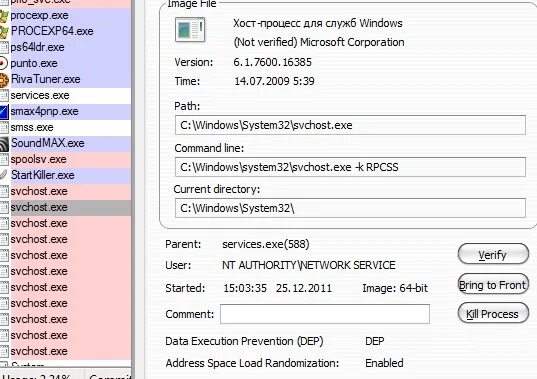Image resolution: width=537 pixels, height=379 pixels.
Task: Click the Kill Process button
Action: tap(493, 313)
